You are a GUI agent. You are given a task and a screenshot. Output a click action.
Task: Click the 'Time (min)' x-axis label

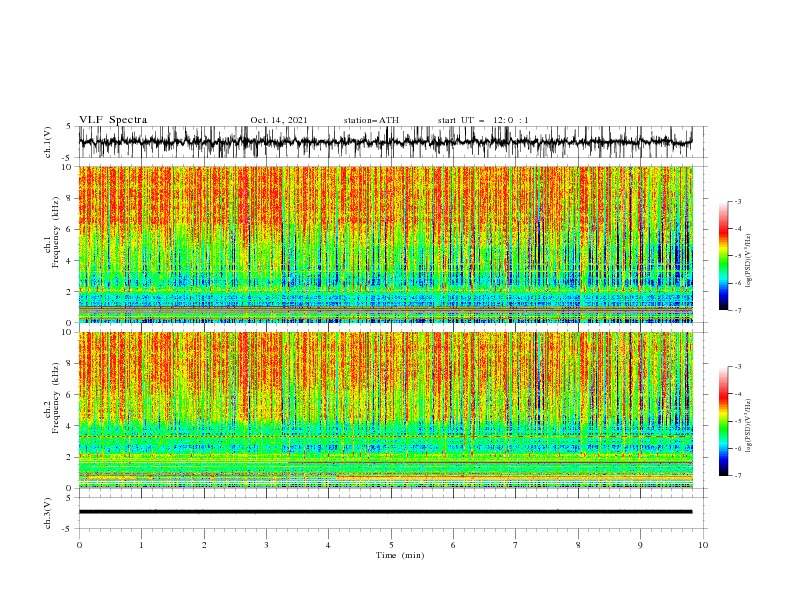400,555
